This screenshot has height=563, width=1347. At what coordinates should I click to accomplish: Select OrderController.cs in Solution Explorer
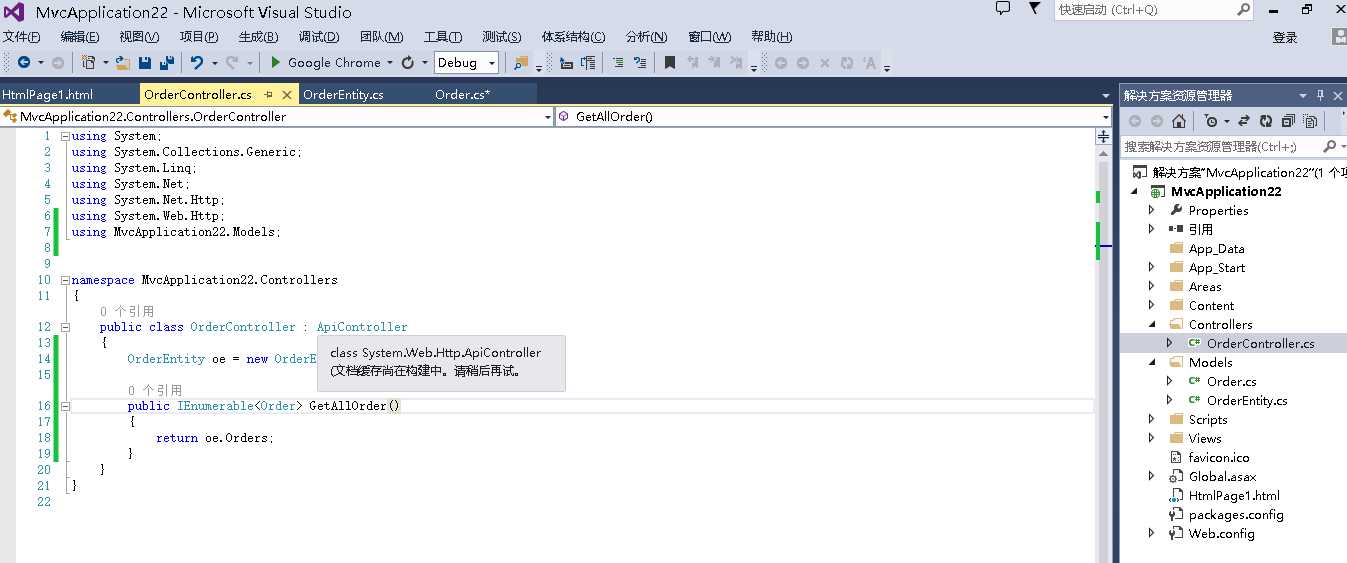(x=1260, y=343)
